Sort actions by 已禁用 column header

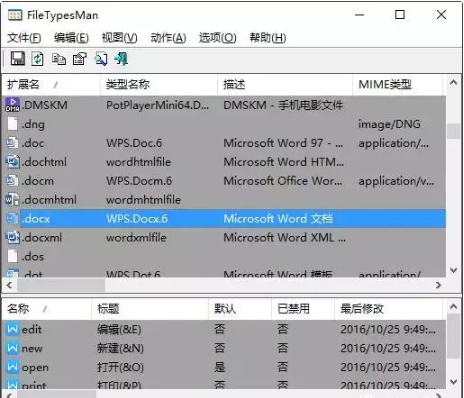tap(303, 309)
